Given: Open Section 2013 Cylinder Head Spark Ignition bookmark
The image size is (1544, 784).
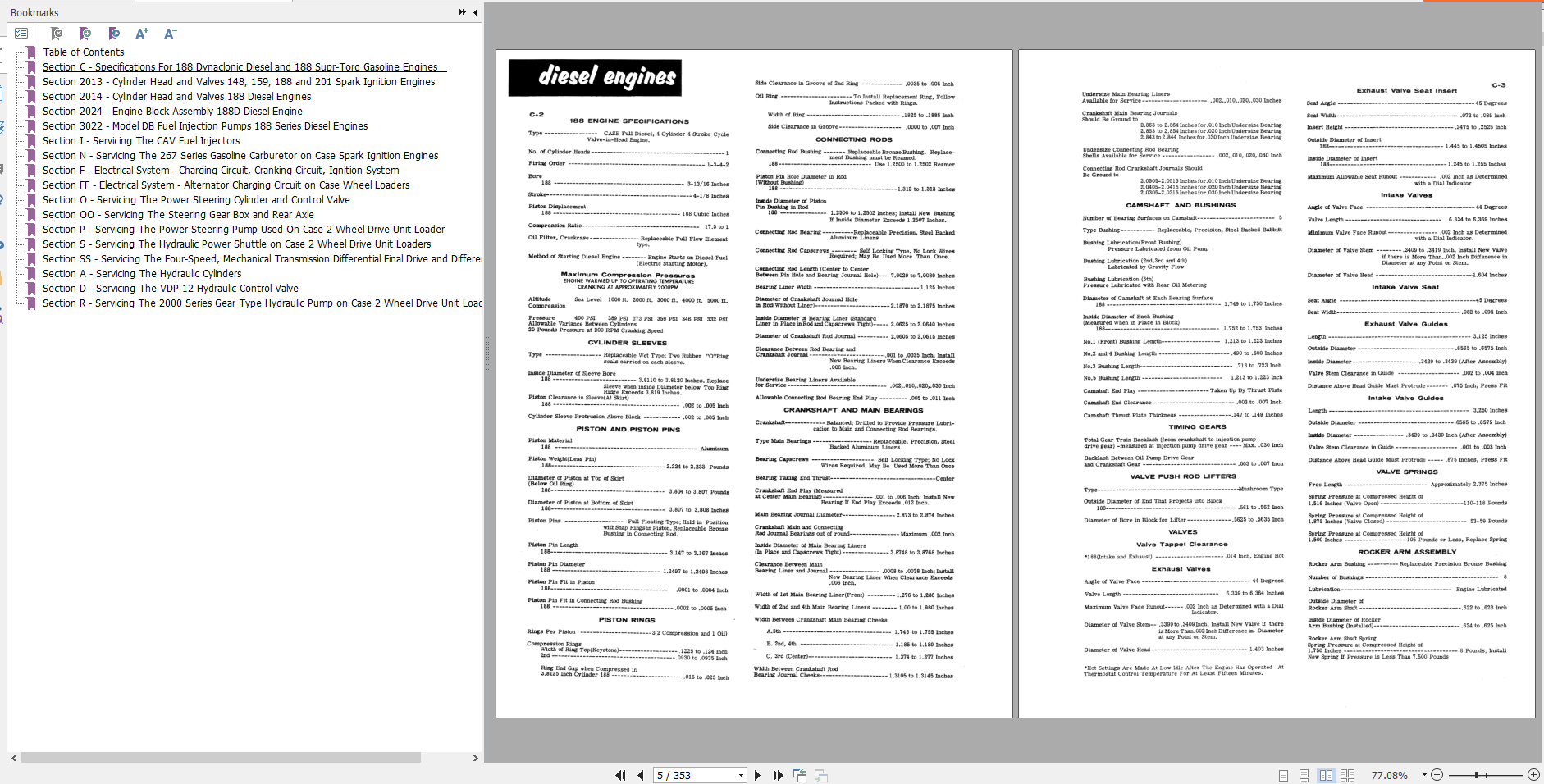Looking at the screenshot, I should pyautogui.click(x=239, y=81).
